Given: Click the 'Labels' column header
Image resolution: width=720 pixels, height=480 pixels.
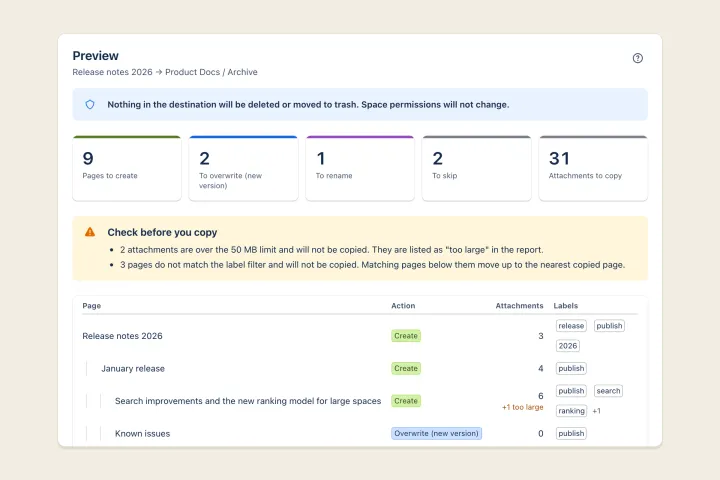Looking at the screenshot, I should pos(566,306).
